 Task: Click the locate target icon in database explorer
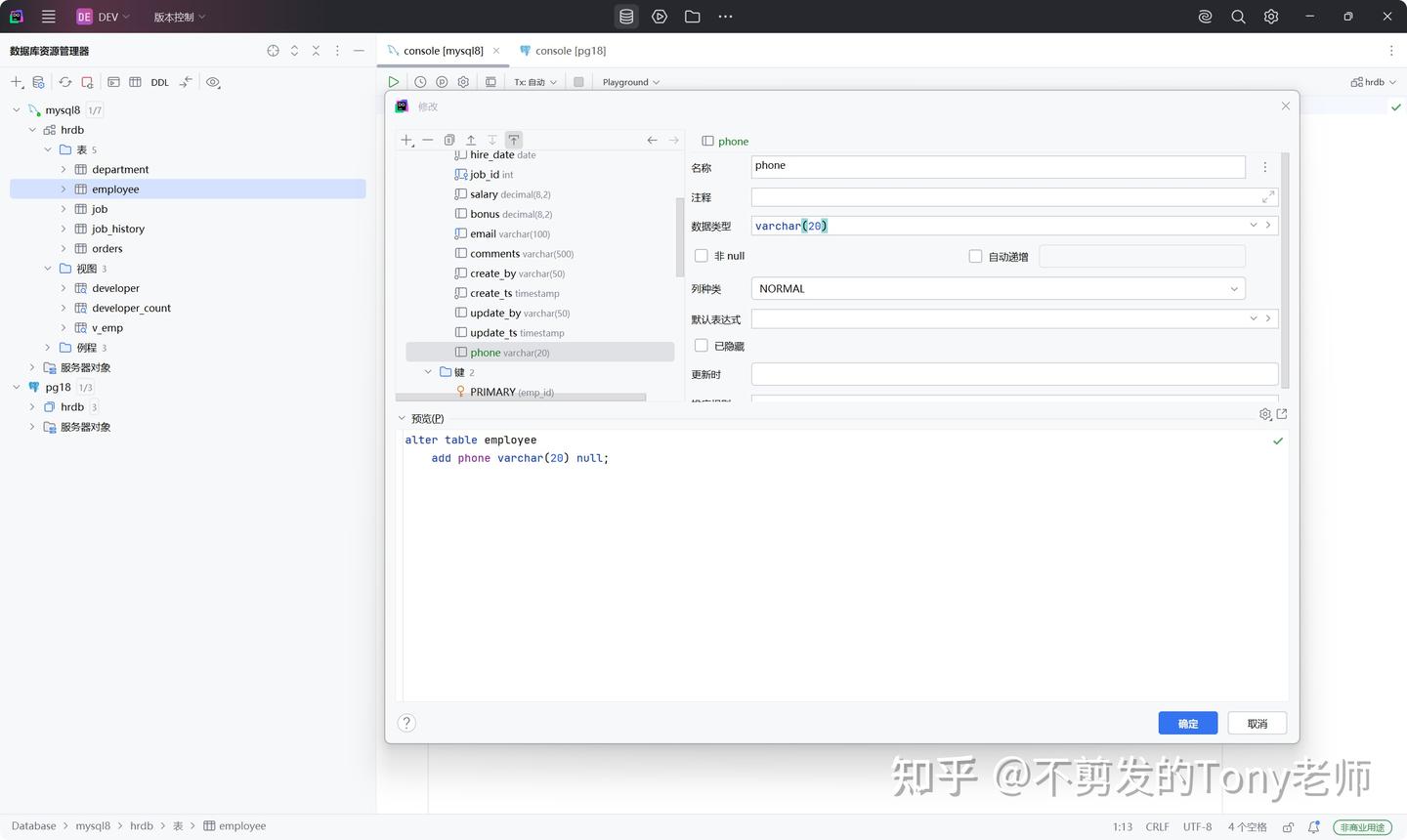pos(273,51)
